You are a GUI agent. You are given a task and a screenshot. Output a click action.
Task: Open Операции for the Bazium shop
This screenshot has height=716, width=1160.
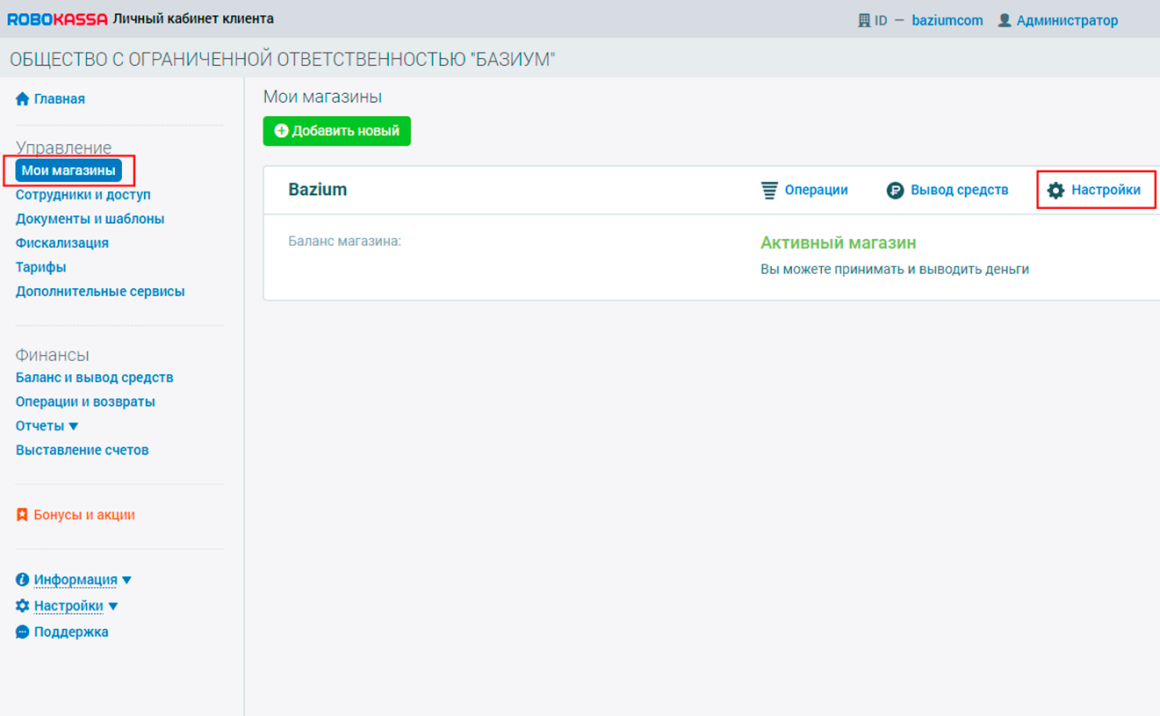click(x=816, y=190)
